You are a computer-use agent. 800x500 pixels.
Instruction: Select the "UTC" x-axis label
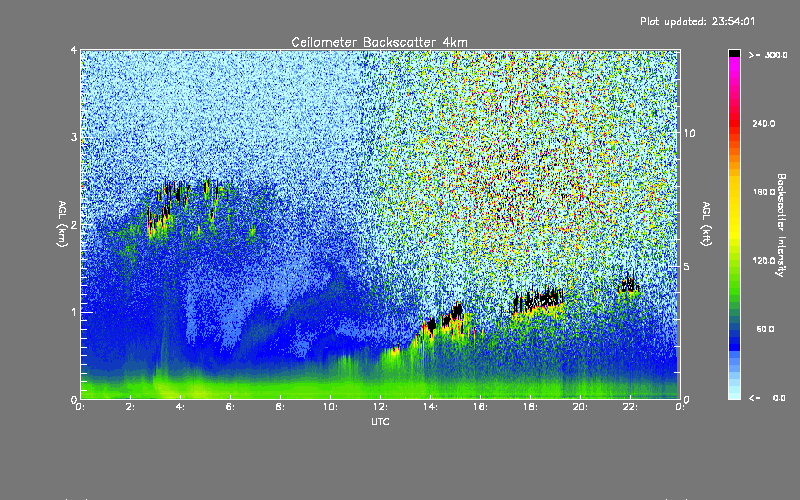pos(380,421)
